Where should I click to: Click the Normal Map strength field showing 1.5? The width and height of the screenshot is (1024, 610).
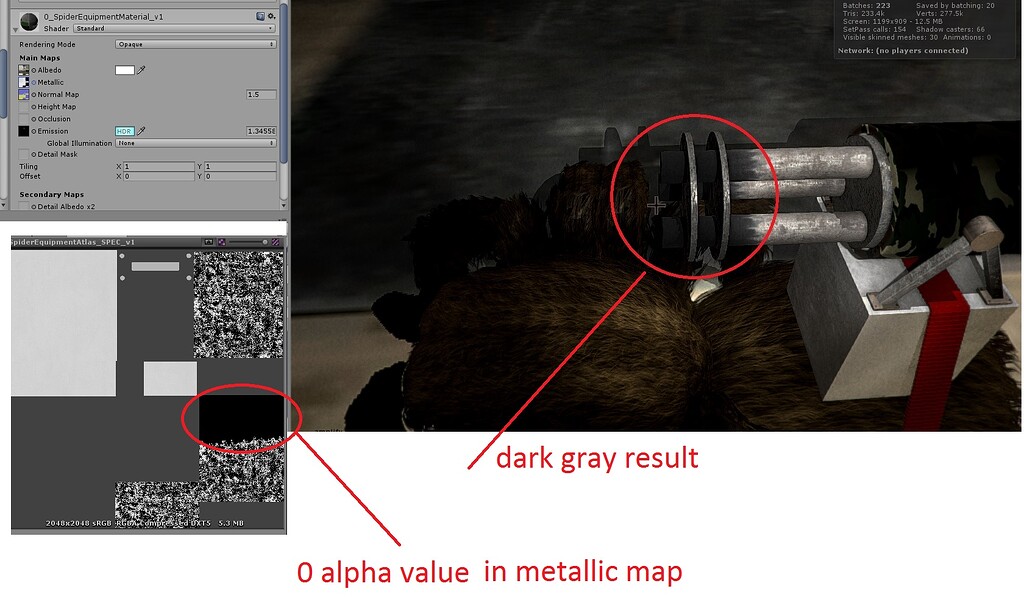[x=262, y=93]
